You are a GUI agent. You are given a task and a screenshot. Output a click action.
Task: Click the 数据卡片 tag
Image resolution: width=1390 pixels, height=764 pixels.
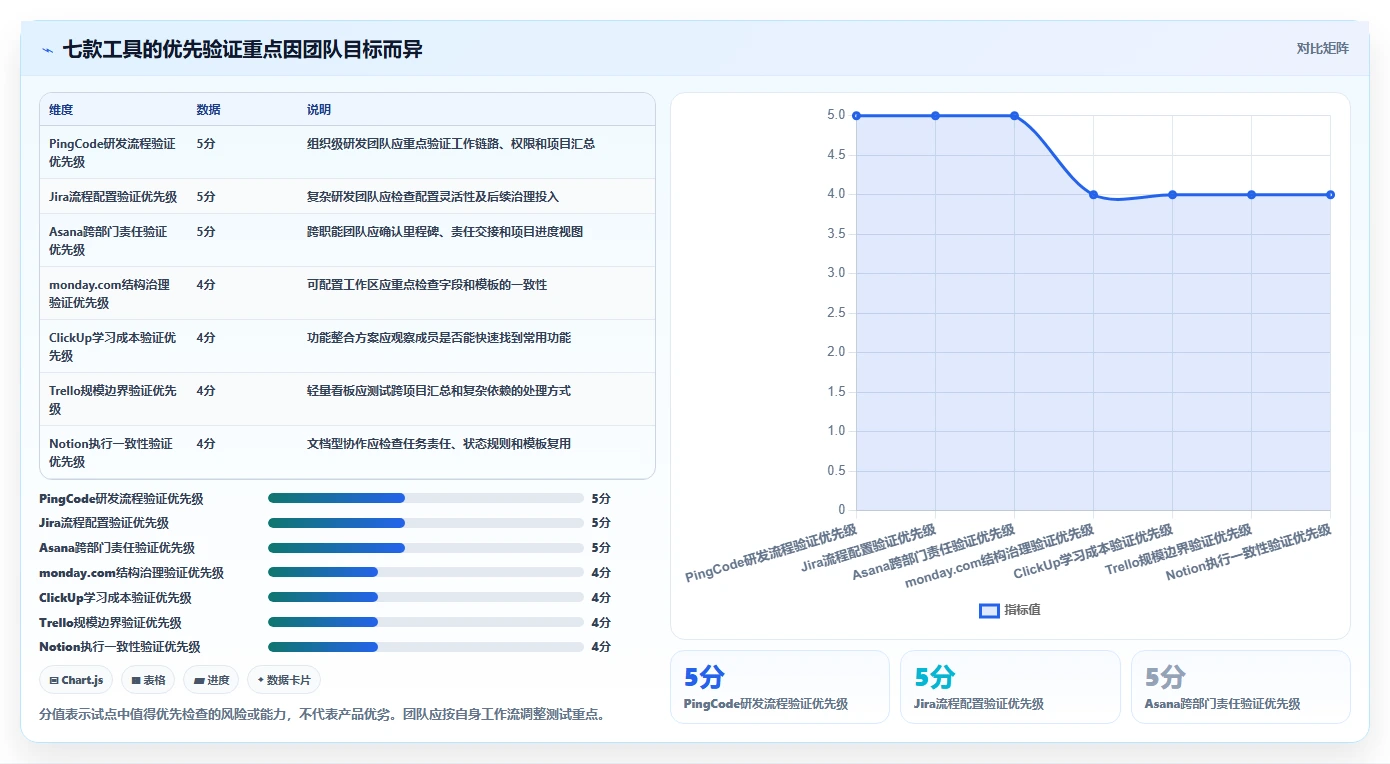click(x=284, y=680)
